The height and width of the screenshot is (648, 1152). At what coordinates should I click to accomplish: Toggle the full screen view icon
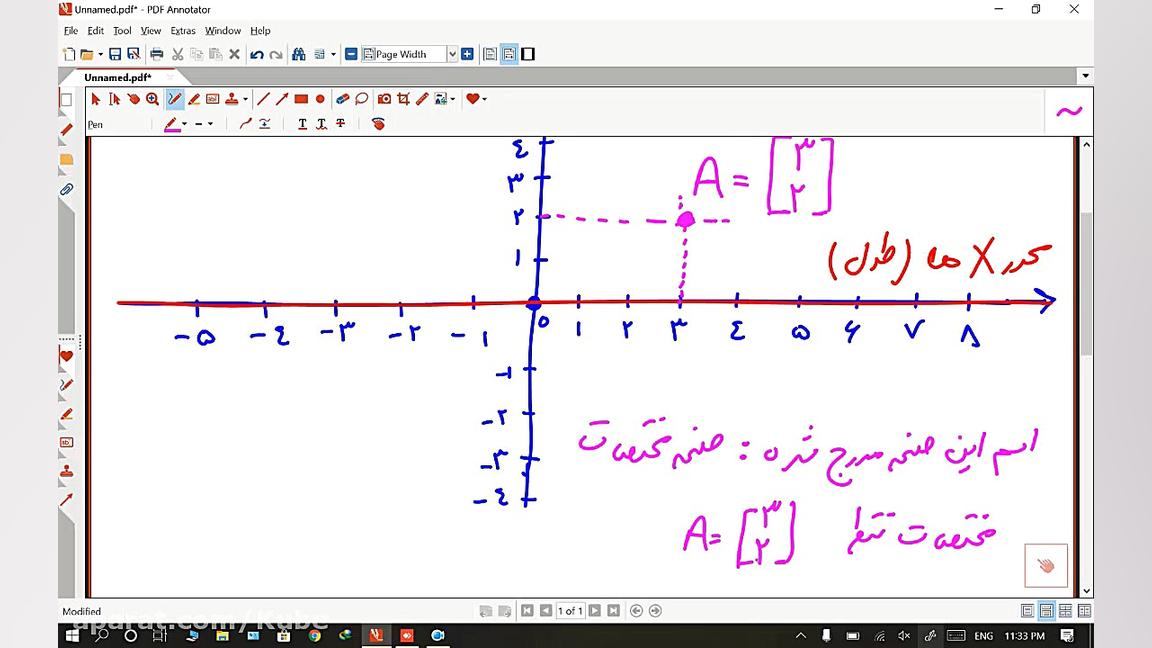528,54
